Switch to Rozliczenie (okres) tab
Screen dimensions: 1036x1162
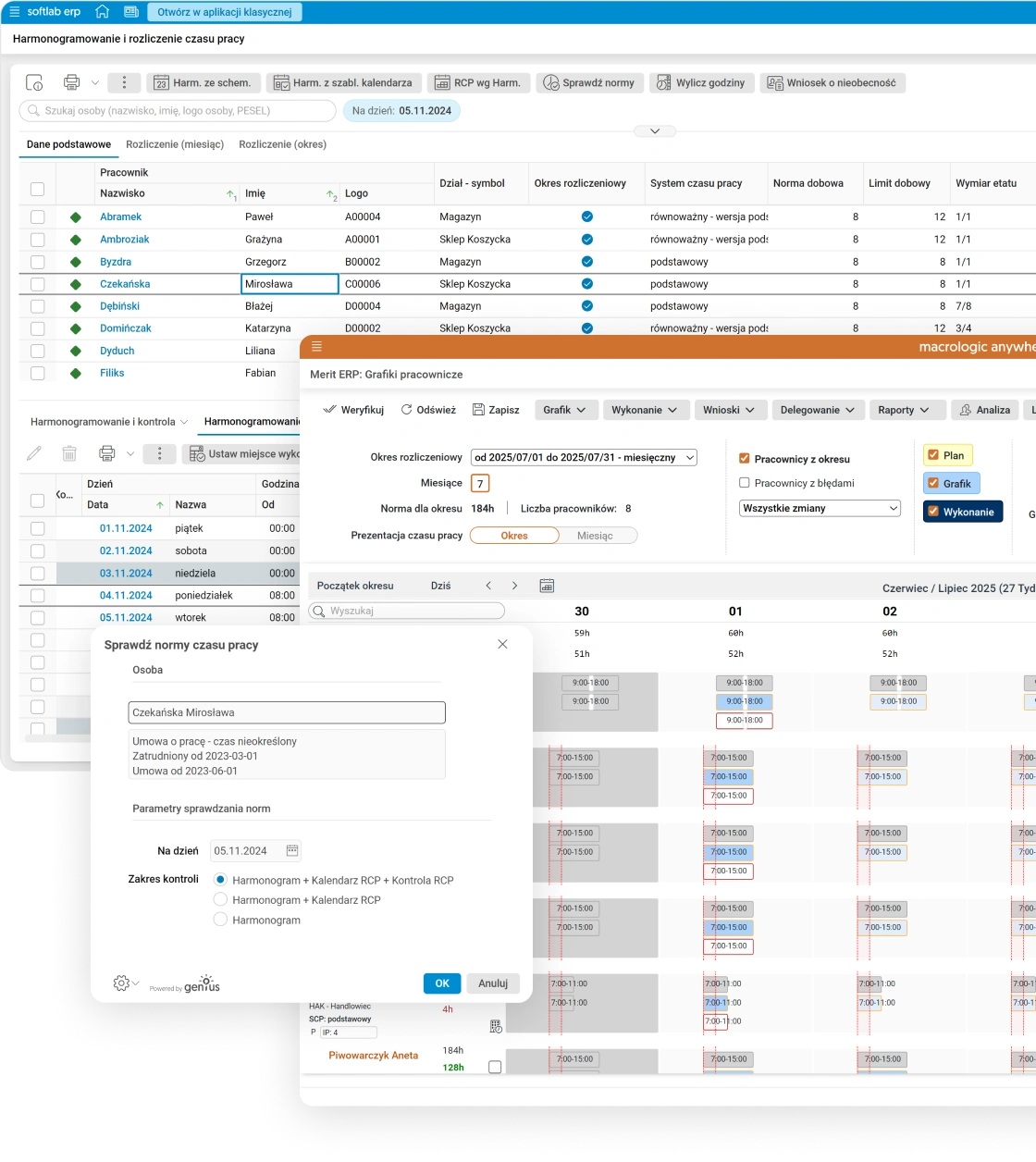pos(282,144)
